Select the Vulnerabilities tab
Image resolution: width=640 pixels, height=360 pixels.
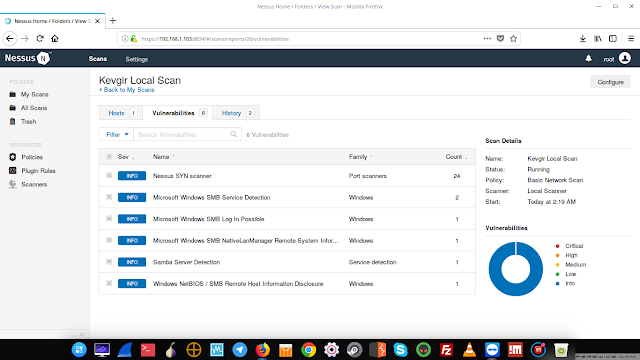(178, 113)
